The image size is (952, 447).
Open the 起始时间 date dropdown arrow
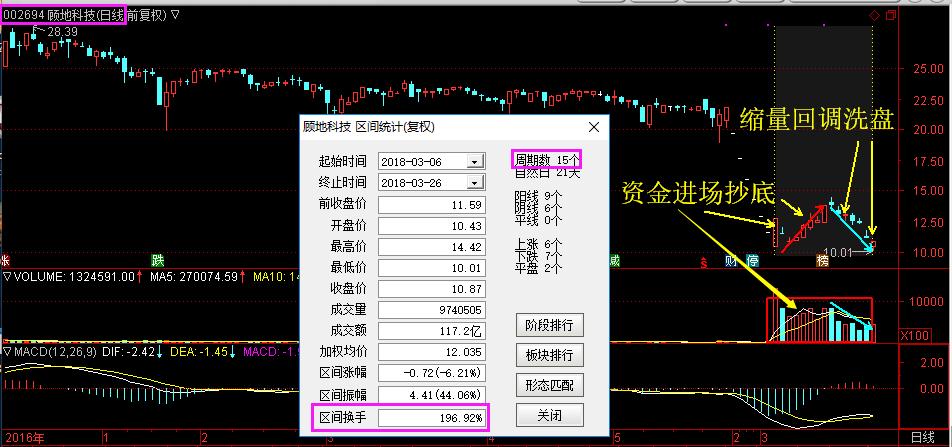click(475, 162)
